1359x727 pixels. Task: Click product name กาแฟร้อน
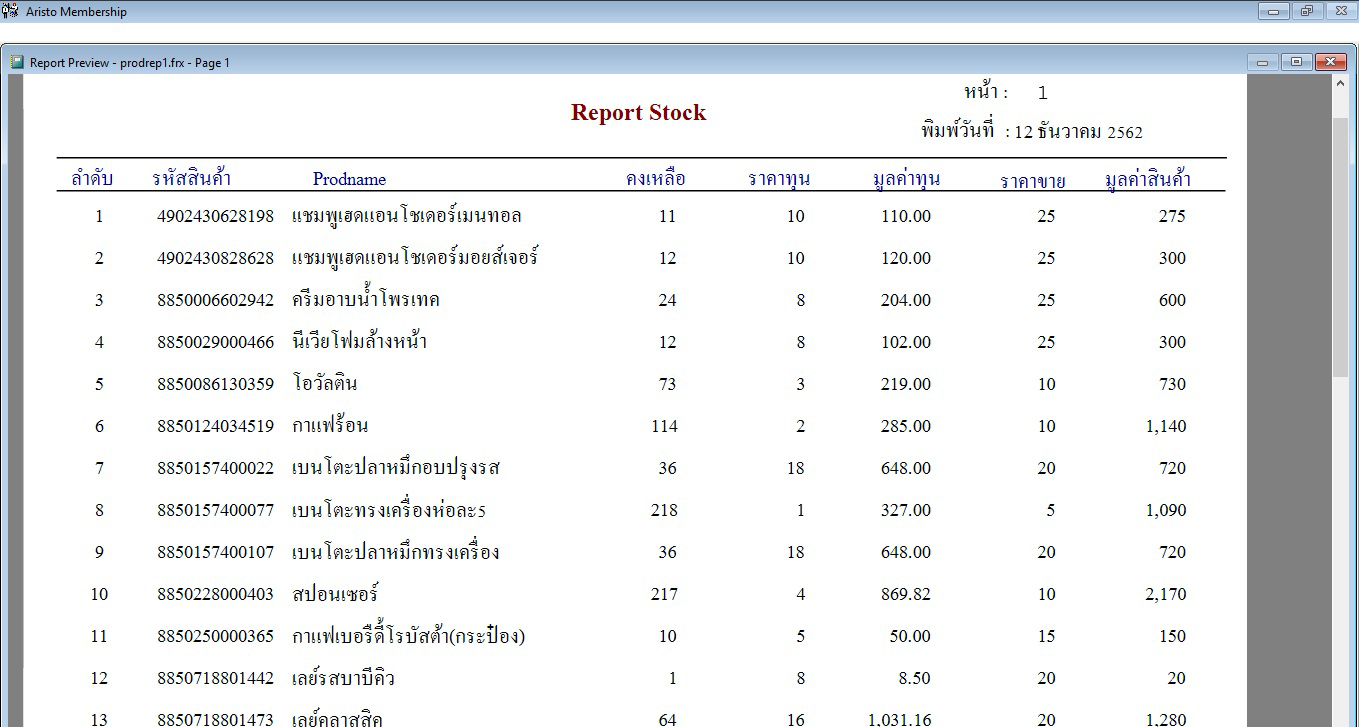330,426
